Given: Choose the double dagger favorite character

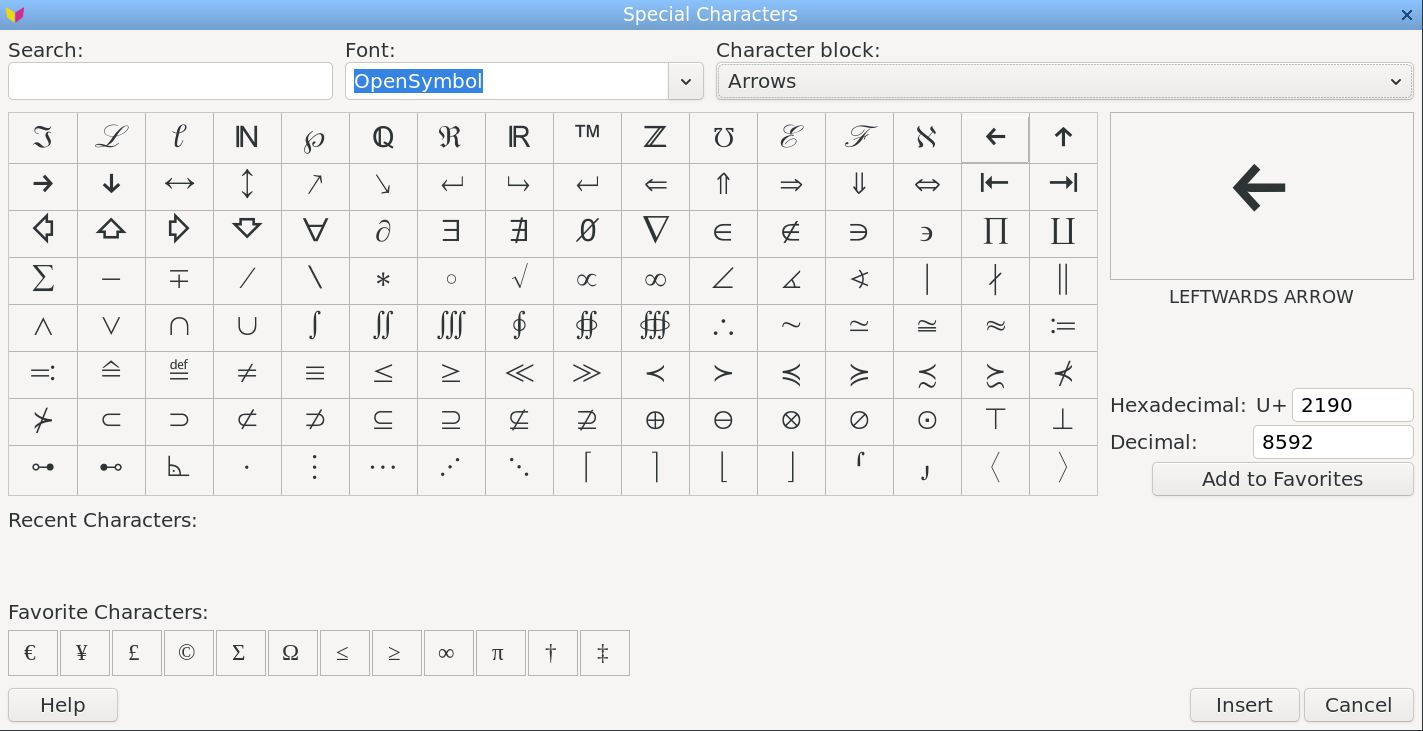Looking at the screenshot, I should tap(603, 653).
